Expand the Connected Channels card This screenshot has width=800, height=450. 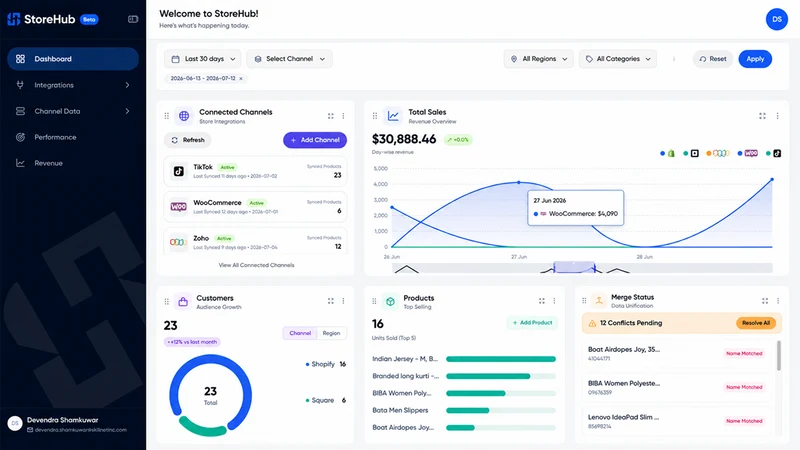pyautogui.click(x=331, y=116)
